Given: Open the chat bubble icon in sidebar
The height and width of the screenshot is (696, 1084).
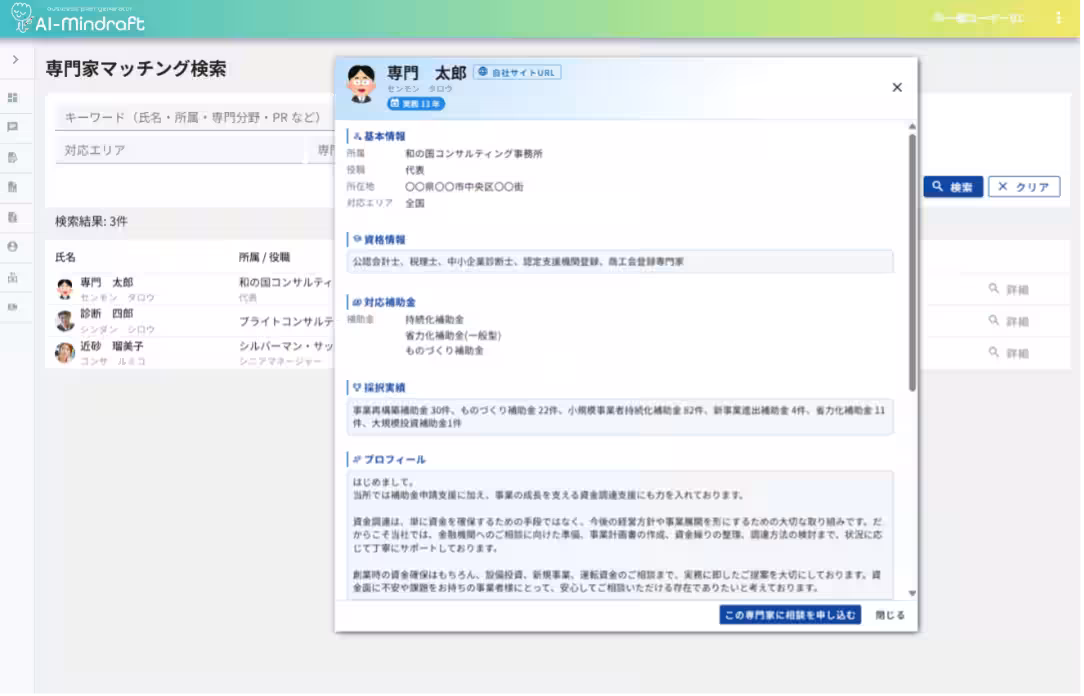Looking at the screenshot, I should (12, 127).
